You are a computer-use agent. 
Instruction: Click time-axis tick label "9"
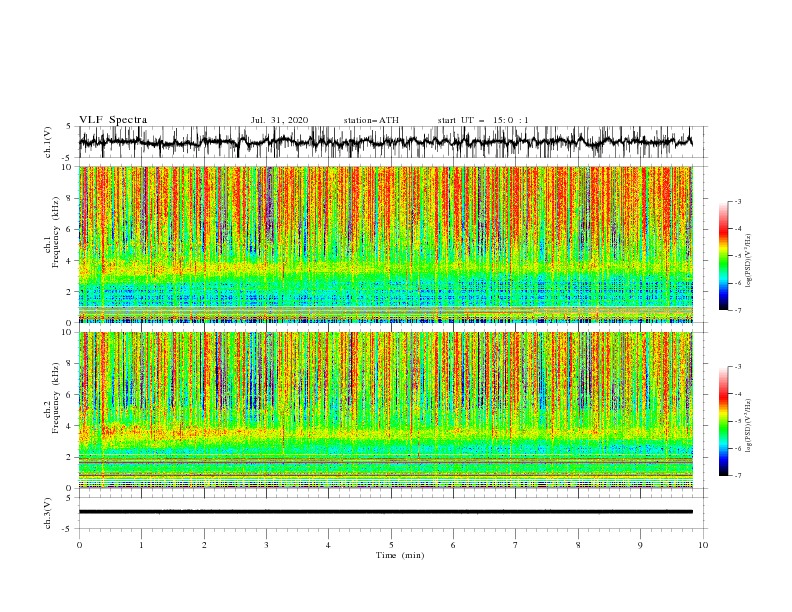[x=640, y=545]
